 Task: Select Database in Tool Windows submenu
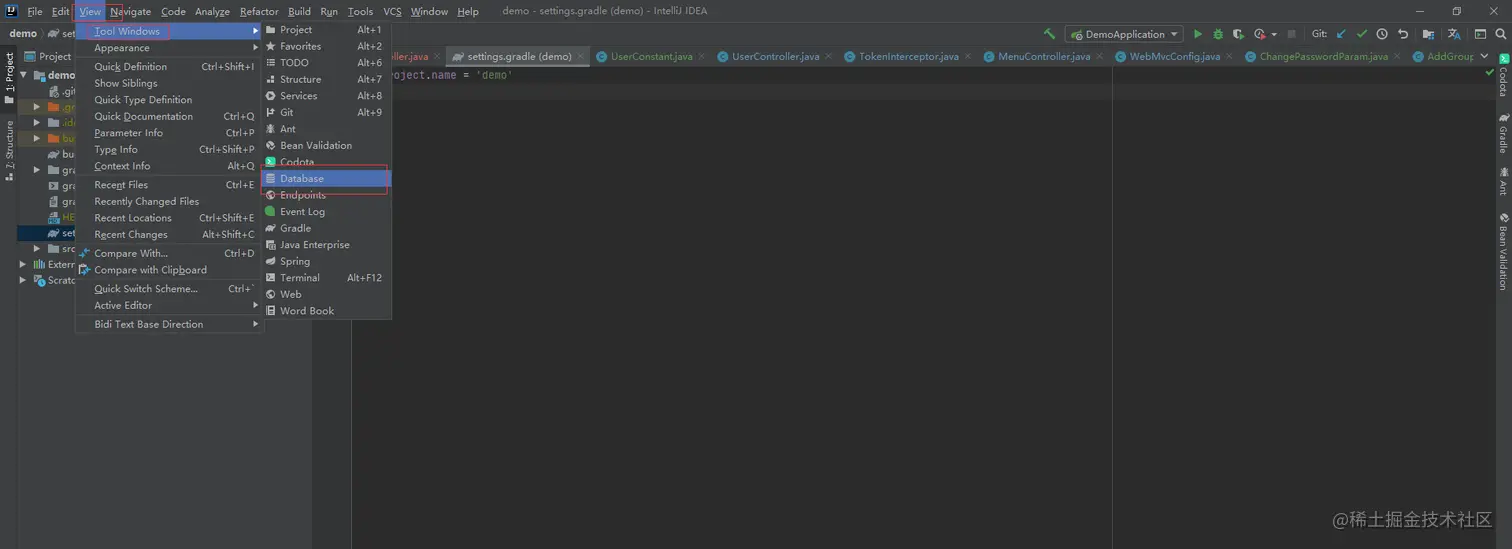click(x=326, y=179)
